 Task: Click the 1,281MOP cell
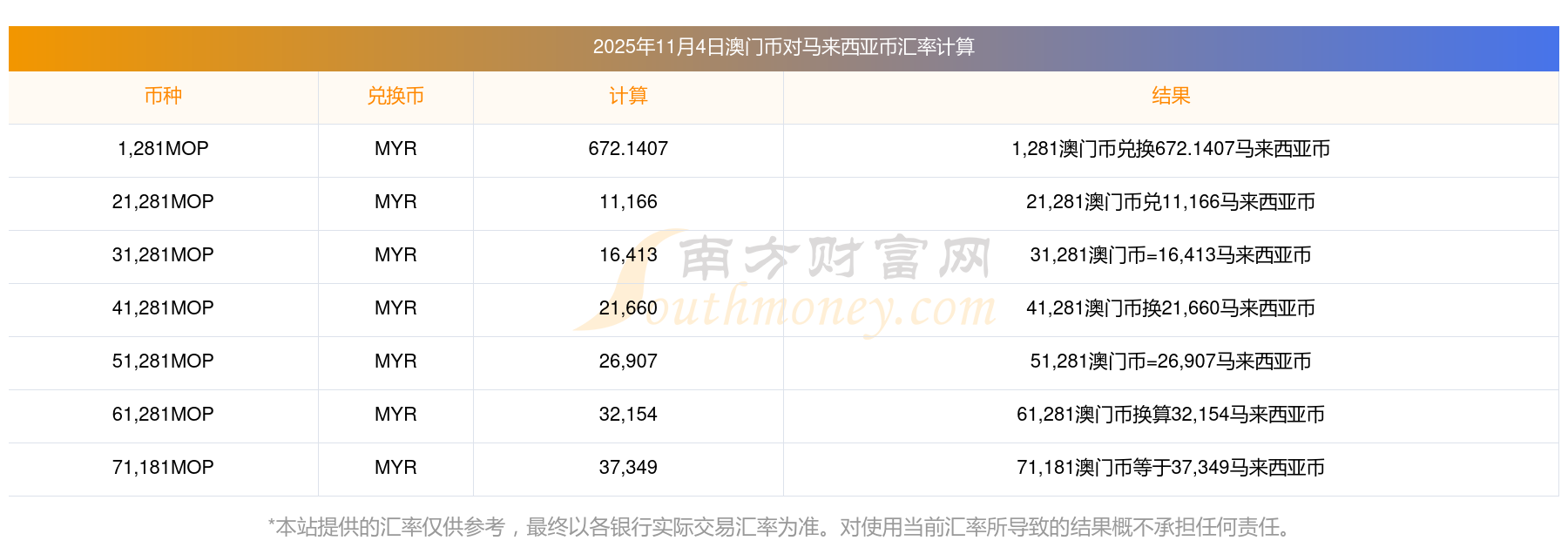(163, 149)
